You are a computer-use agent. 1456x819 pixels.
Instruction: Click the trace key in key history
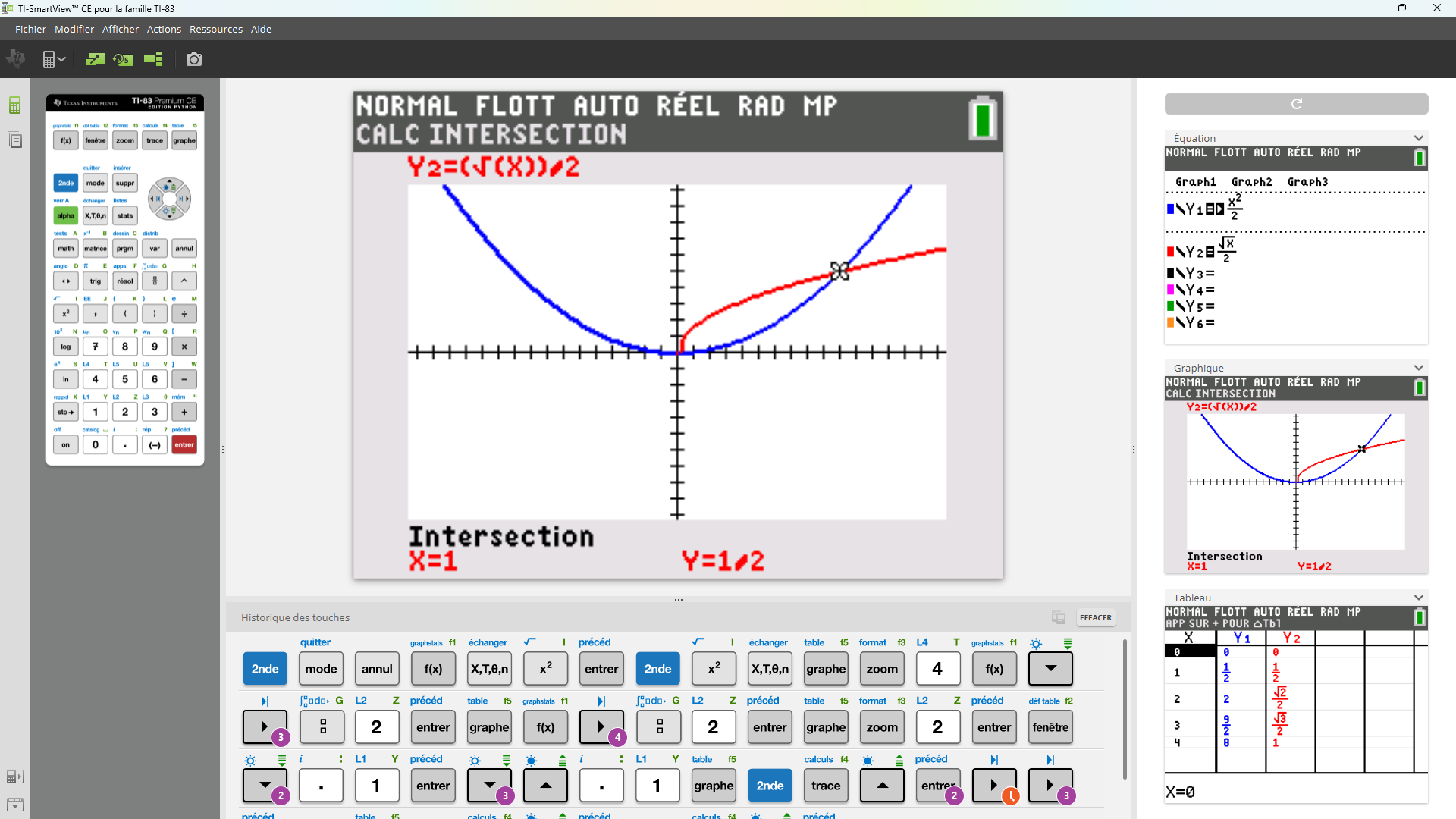[826, 786]
